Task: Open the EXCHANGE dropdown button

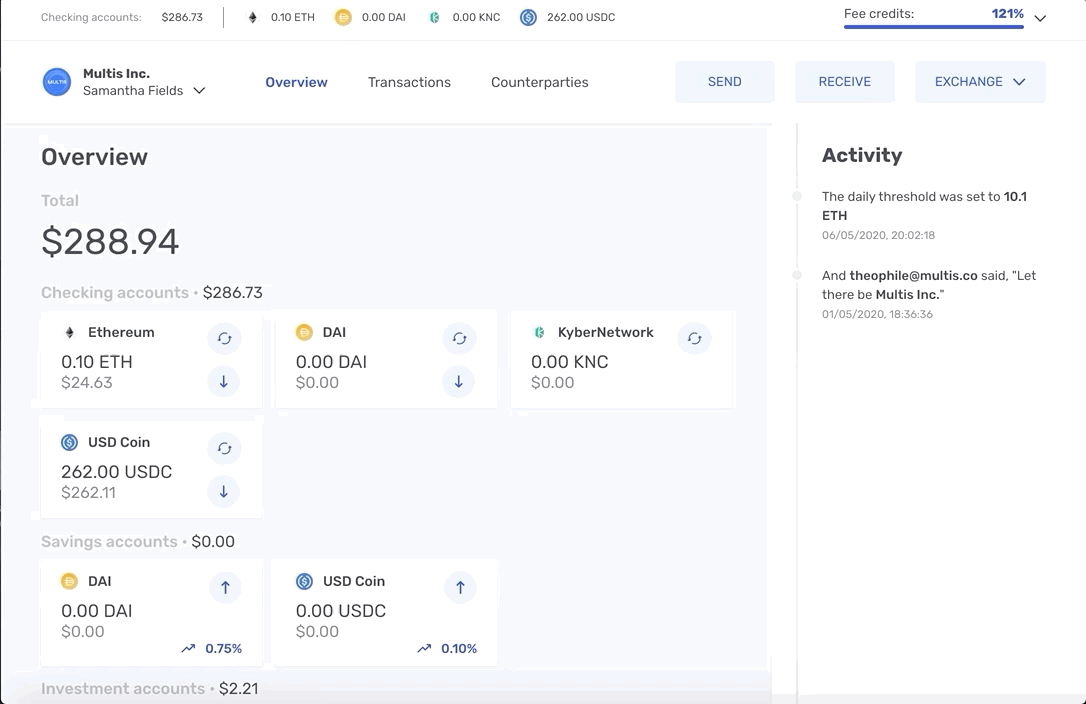Action: [x=980, y=82]
